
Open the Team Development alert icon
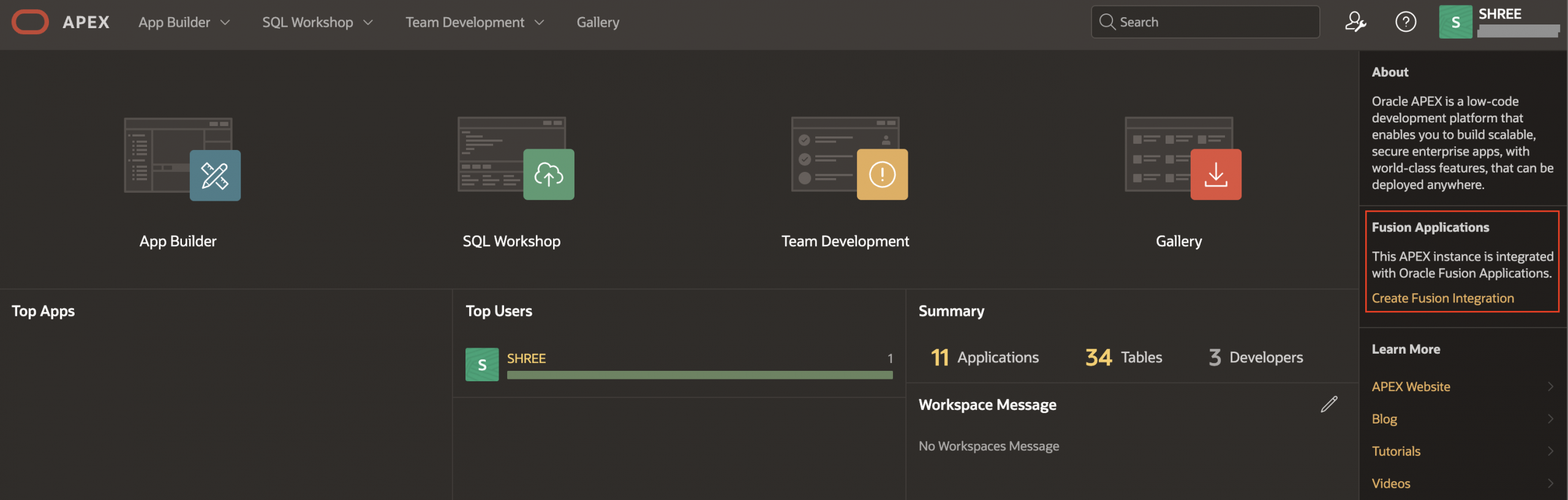(x=881, y=175)
